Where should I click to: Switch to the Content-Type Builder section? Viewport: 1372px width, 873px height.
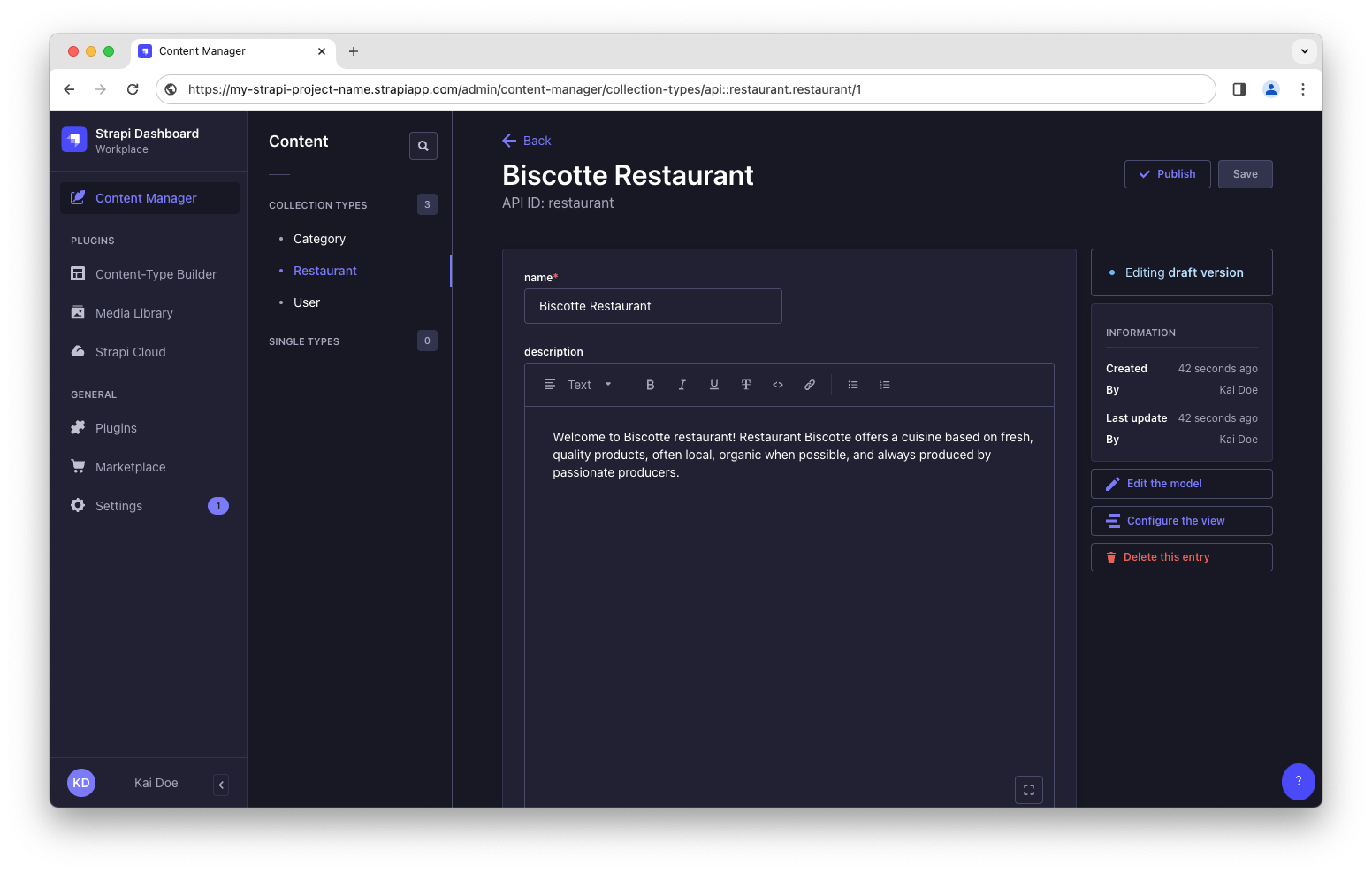coord(156,274)
